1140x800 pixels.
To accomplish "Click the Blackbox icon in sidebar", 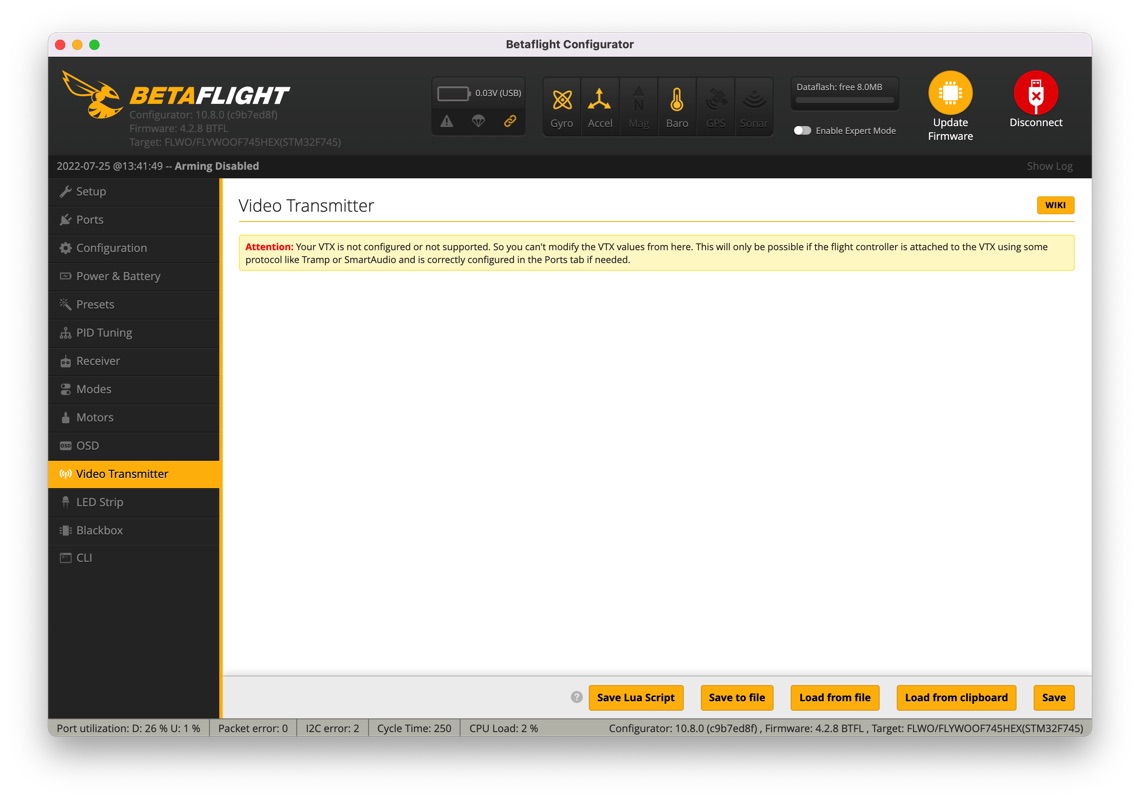I will pyautogui.click(x=65, y=530).
